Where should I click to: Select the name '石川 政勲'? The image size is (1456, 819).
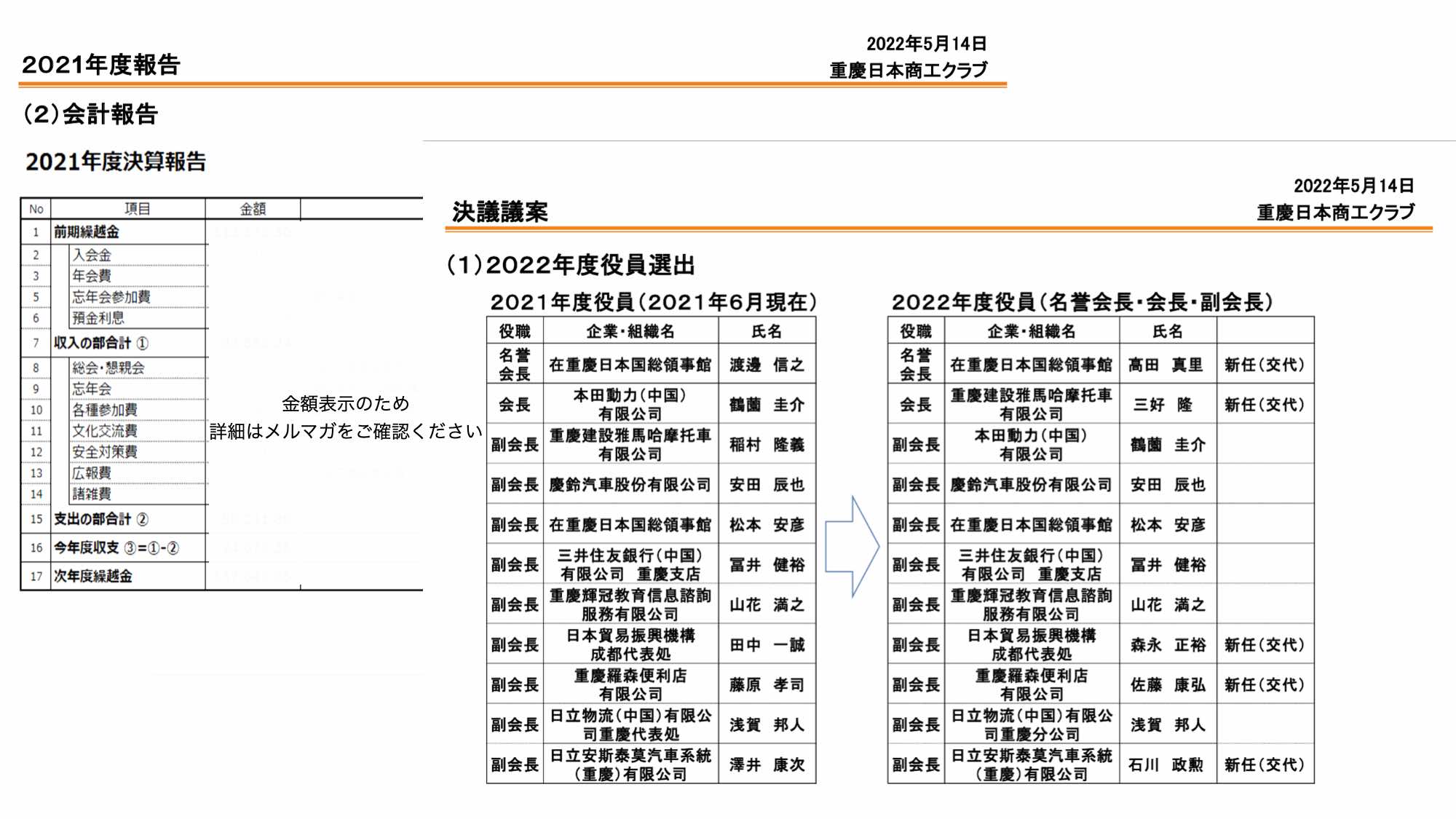coord(1166,765)
